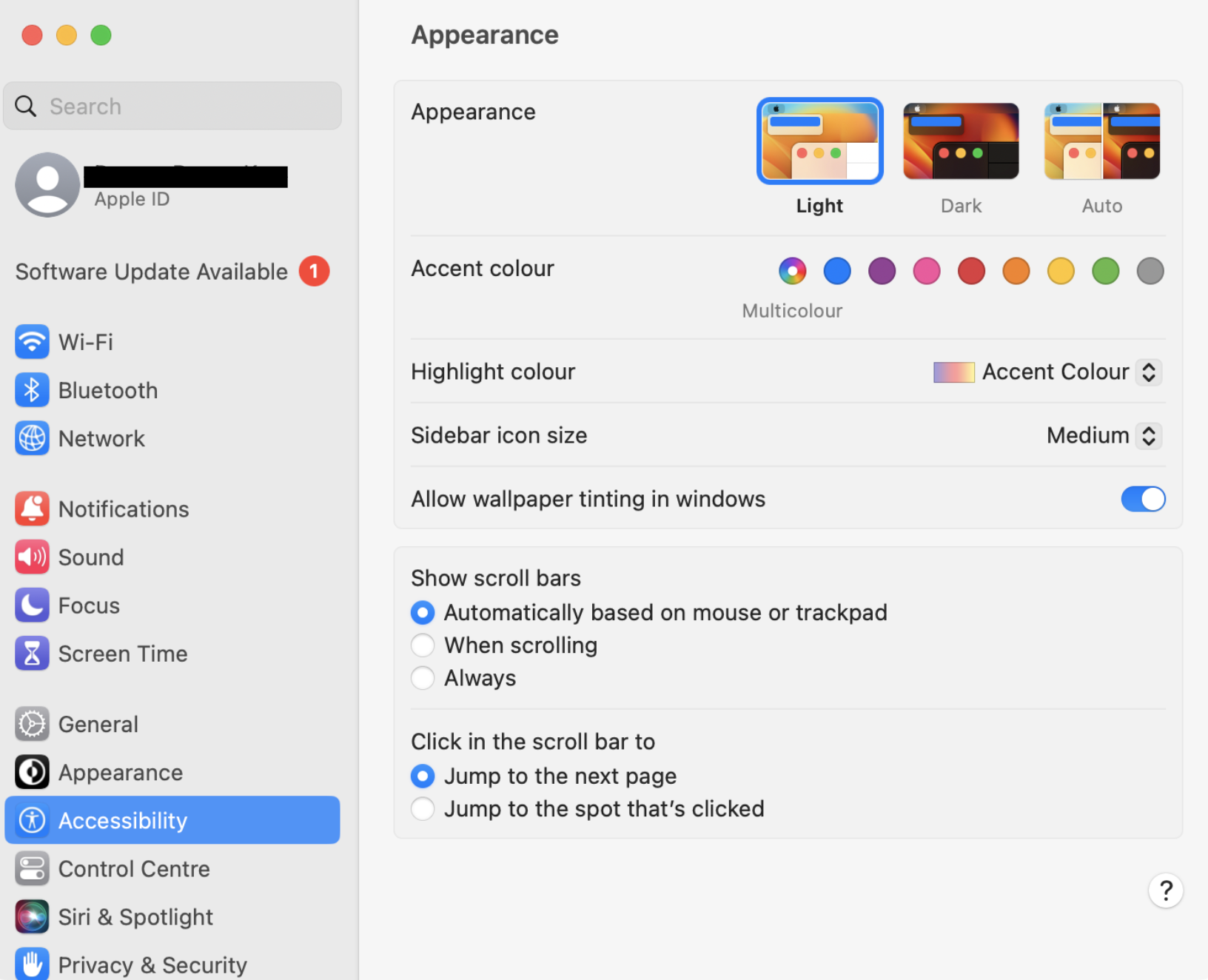Select the pink accent colour
This screenshot has height=980, width=1208.
click(x=927, y=271)
